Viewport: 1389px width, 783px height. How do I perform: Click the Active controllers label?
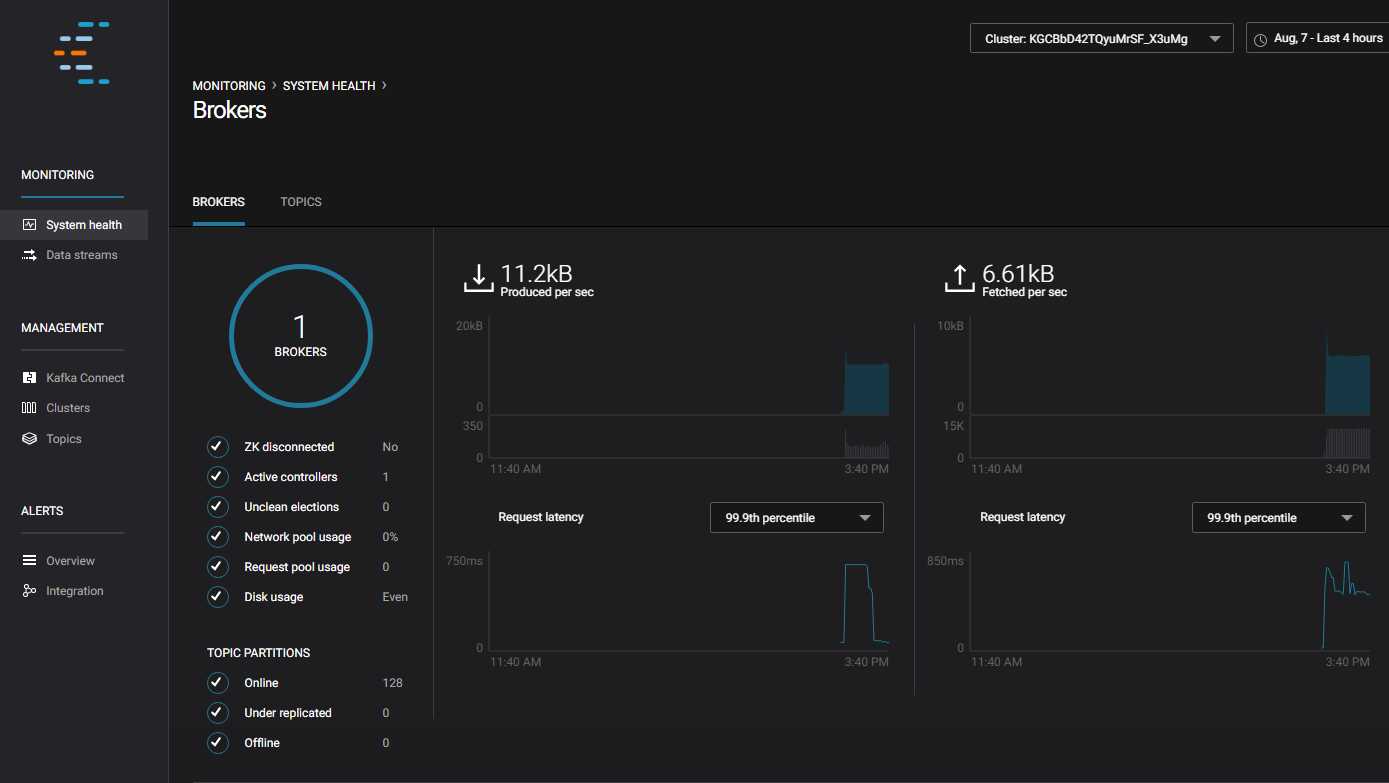(x=291, y=477)
